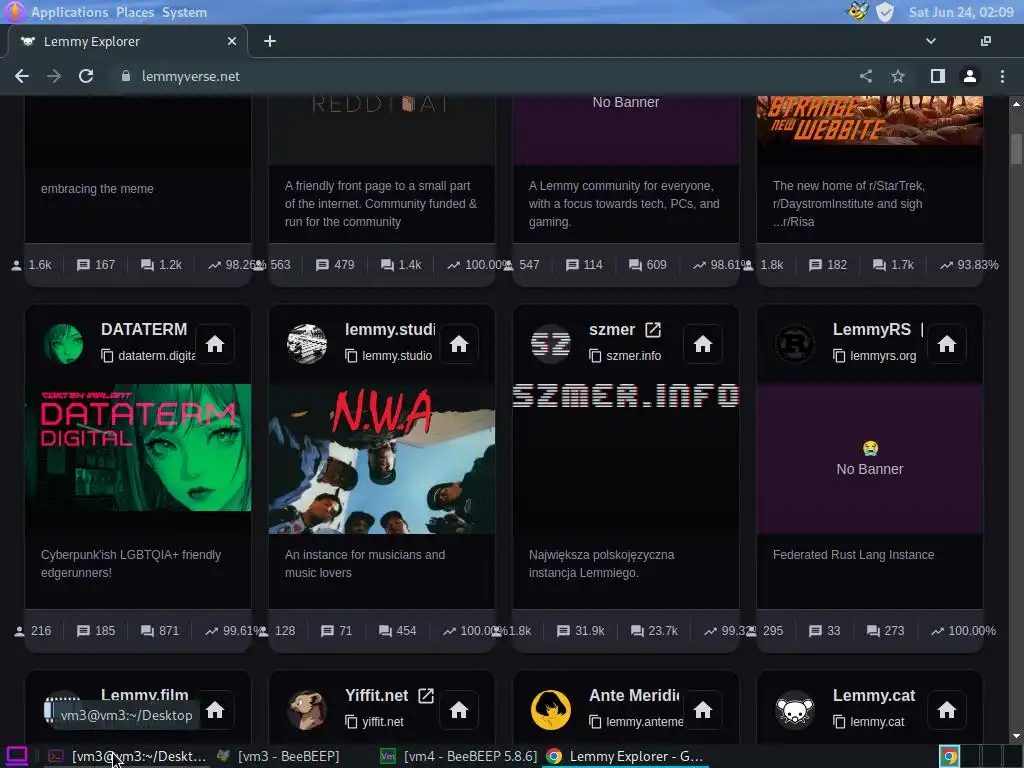This screenshot has width=1024, height=768.
Task: Click the 31.9k posts count on szmer
Action: (581, 631)
